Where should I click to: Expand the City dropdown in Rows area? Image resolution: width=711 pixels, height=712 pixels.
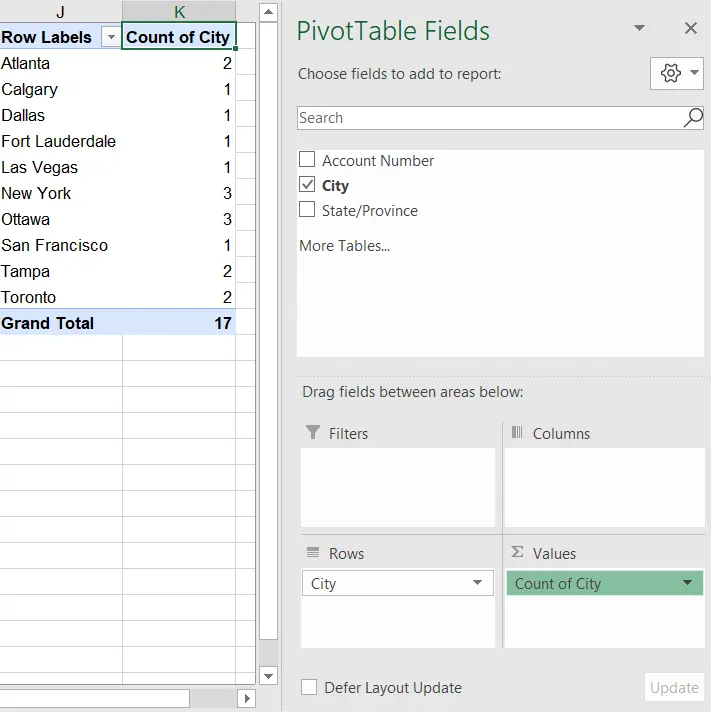click(x=478, y=584)
